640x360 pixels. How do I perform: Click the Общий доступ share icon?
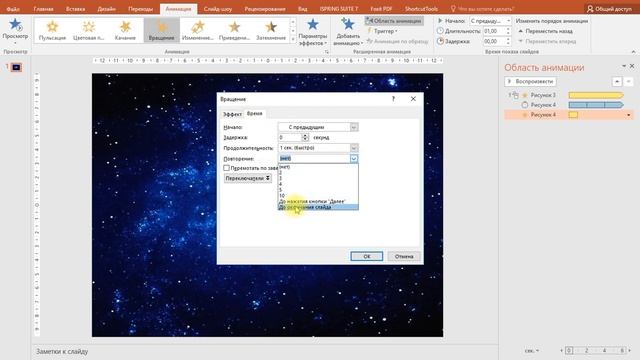pos(590,9)
